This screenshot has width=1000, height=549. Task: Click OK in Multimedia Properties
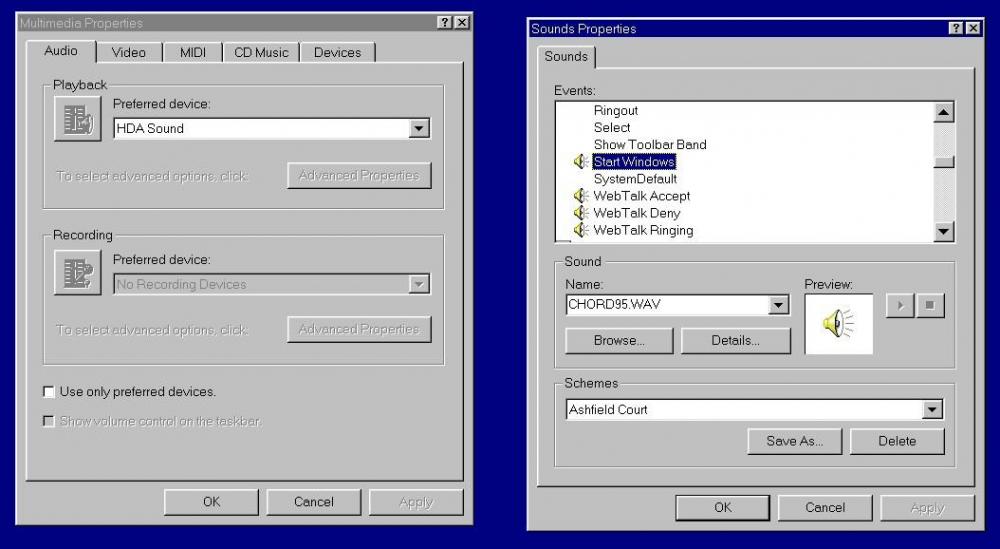click(x=211, y=502)
